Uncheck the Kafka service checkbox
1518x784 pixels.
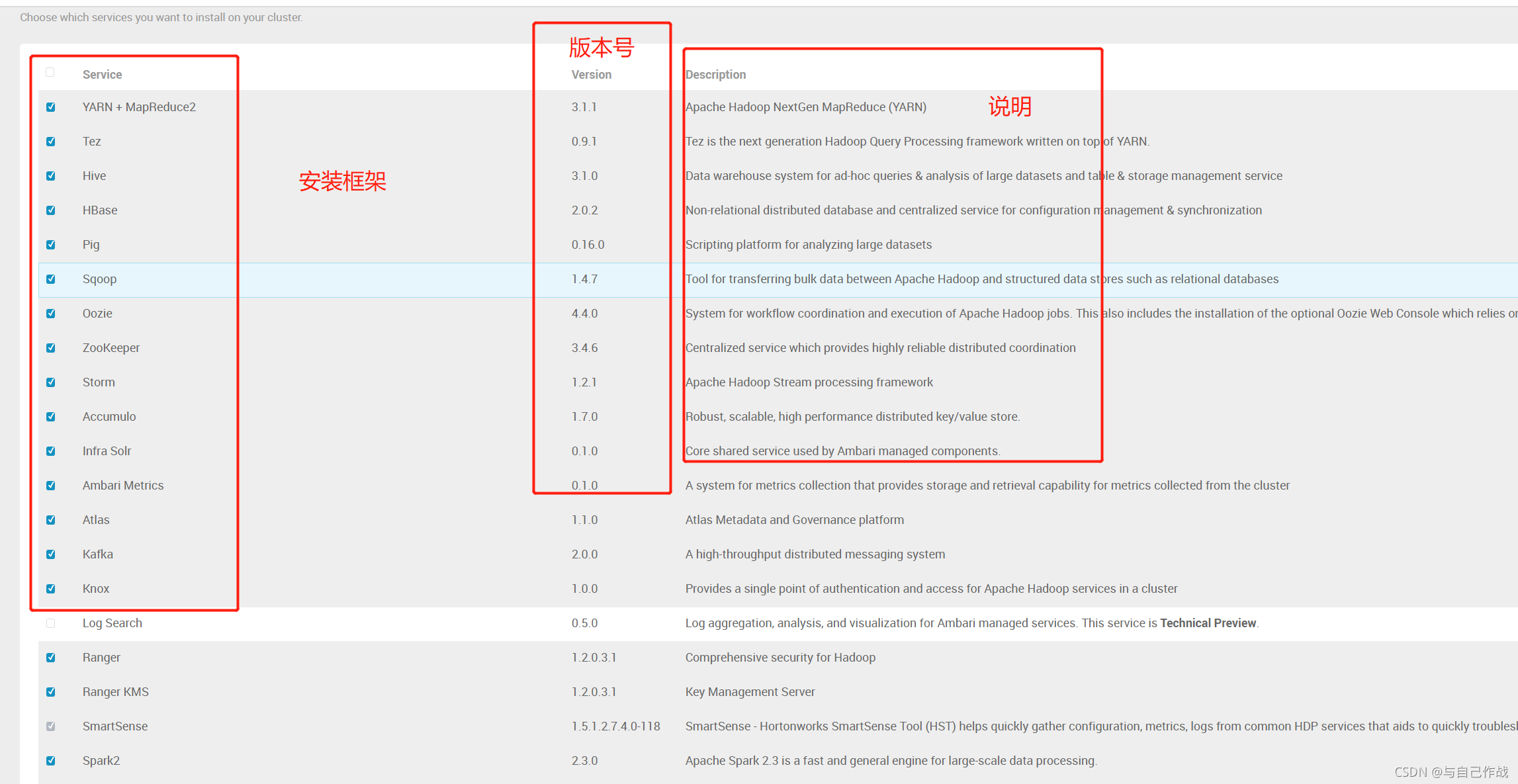(51, 554)
